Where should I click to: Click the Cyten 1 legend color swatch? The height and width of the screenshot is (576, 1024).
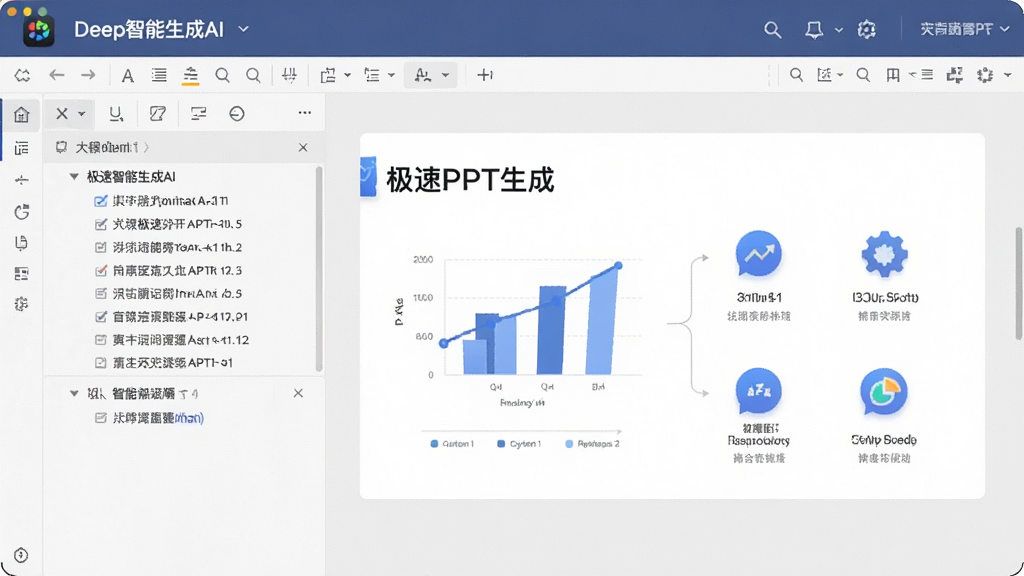click(x=501, y=444)
